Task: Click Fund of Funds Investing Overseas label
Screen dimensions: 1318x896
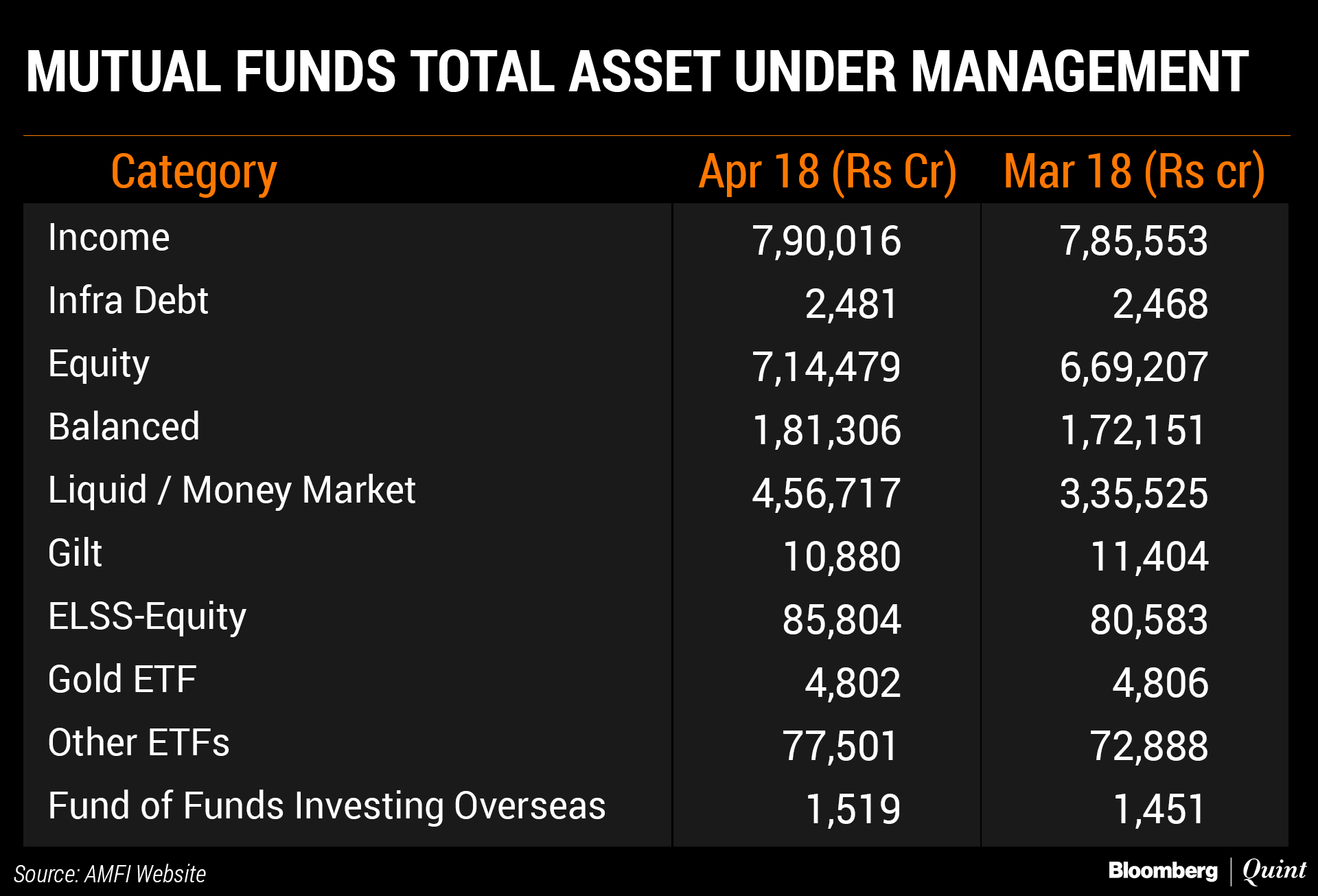Action: click(x=327, y=806)
